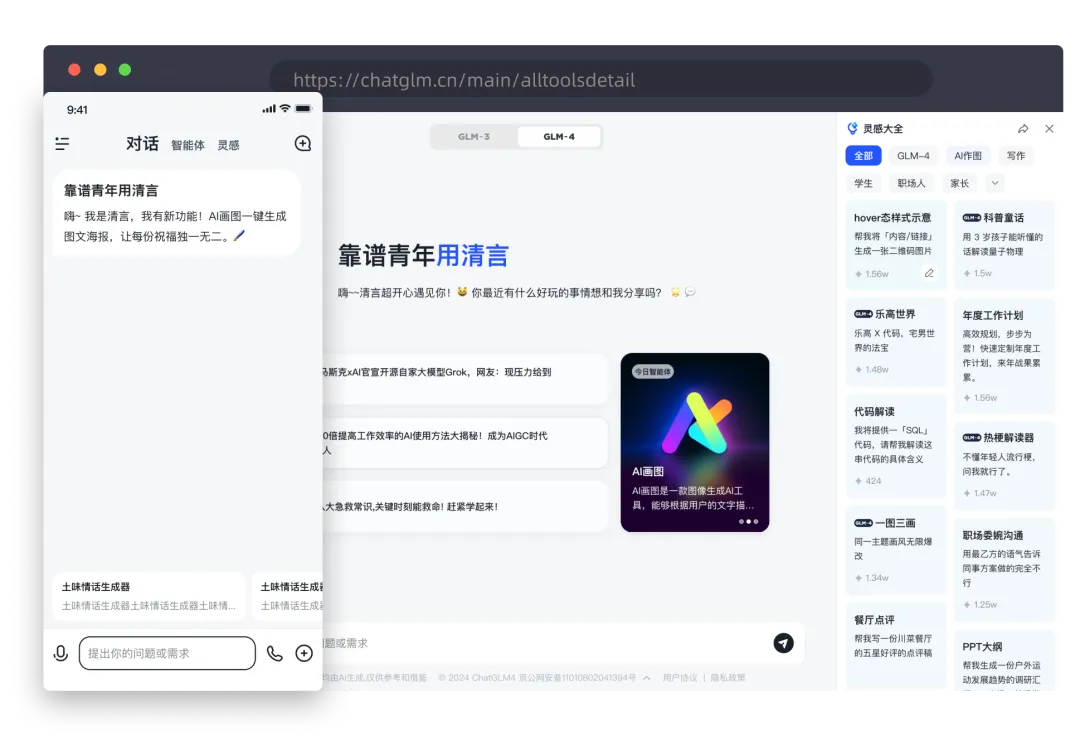The image size is (1080, 736).
Task: Filter inspirations by 全部
Action: (863, 156)
